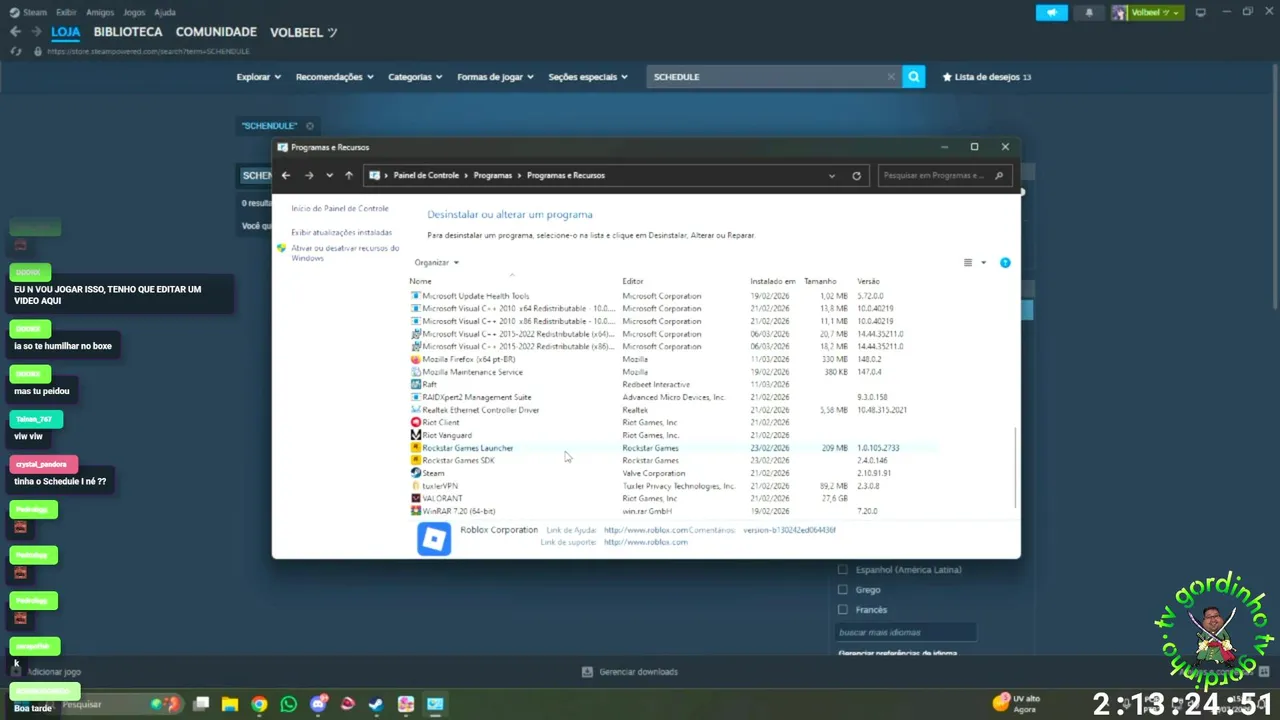Clear the SCHEDULE search text in Steam
The height and width of the screenshot is (720, 1280).
(891, 77)
